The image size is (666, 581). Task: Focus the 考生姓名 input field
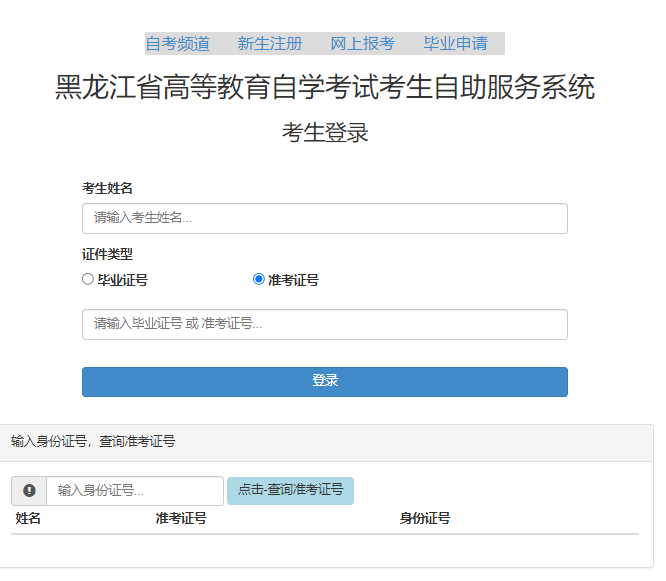325,218
